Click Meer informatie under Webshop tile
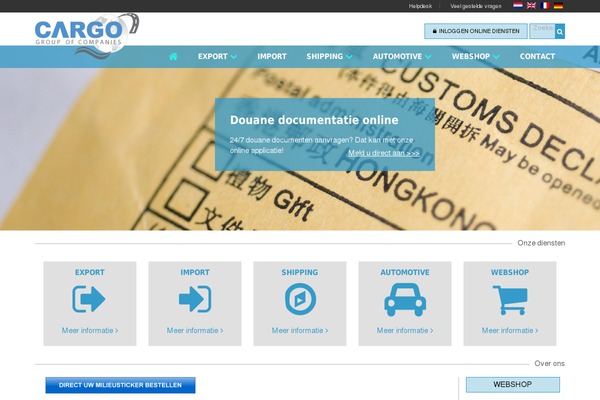 point(510,330)
